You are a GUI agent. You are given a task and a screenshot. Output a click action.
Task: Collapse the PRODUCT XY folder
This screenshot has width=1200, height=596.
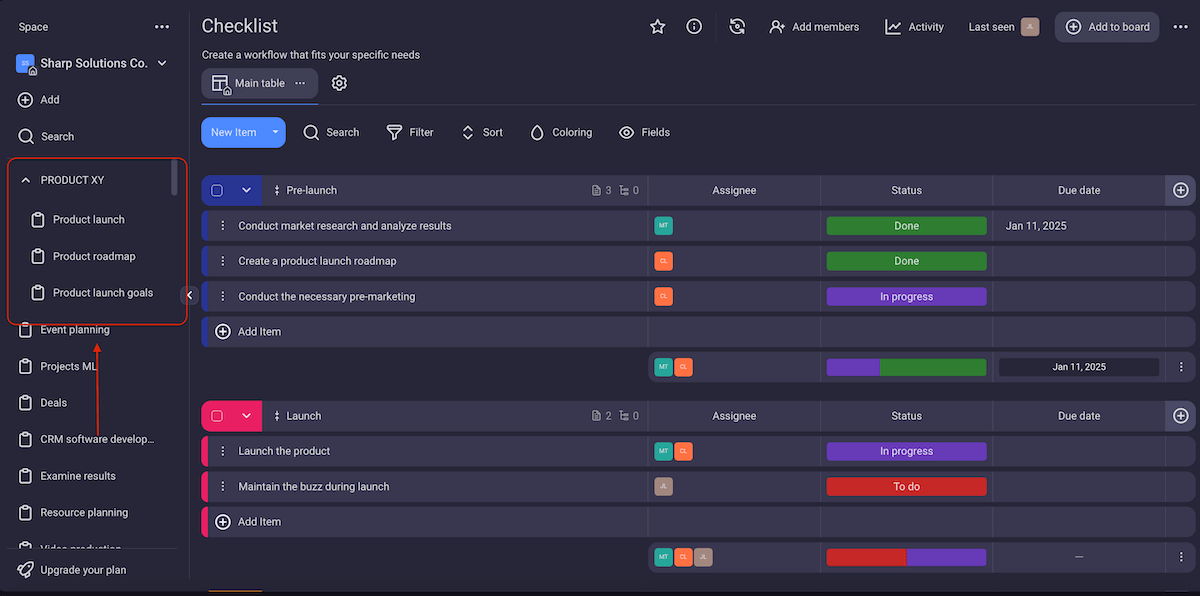coord(25,180)
